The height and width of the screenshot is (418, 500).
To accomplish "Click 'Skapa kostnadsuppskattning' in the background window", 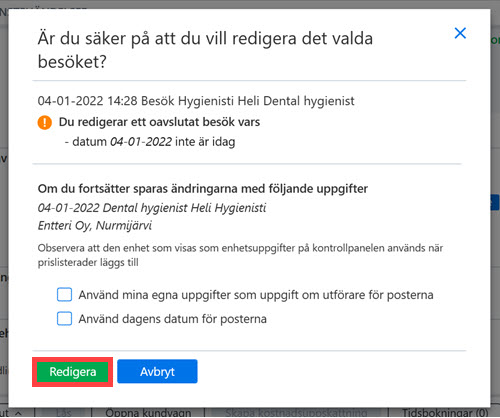I will (295, 413).
